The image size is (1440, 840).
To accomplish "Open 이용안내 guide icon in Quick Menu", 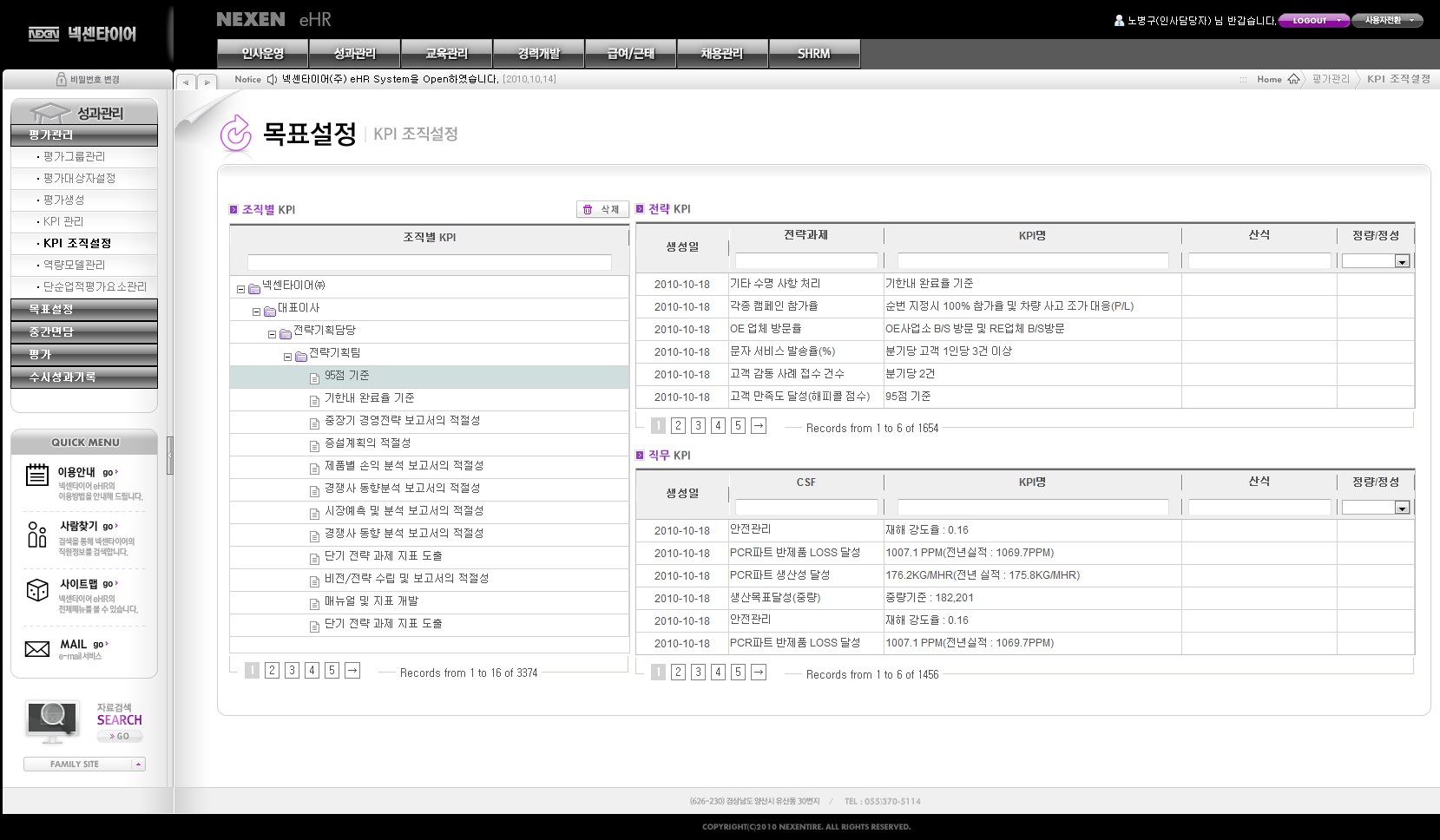I will coord(36,475).
